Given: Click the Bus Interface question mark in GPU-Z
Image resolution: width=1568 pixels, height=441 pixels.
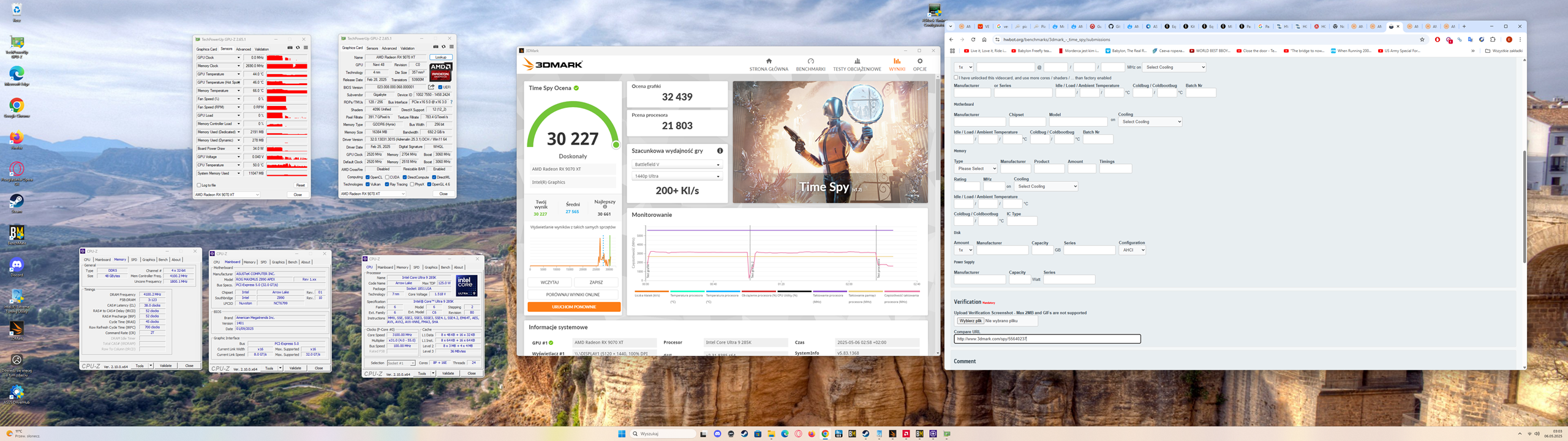Looking at the screenshot, I should click(451, 102).
